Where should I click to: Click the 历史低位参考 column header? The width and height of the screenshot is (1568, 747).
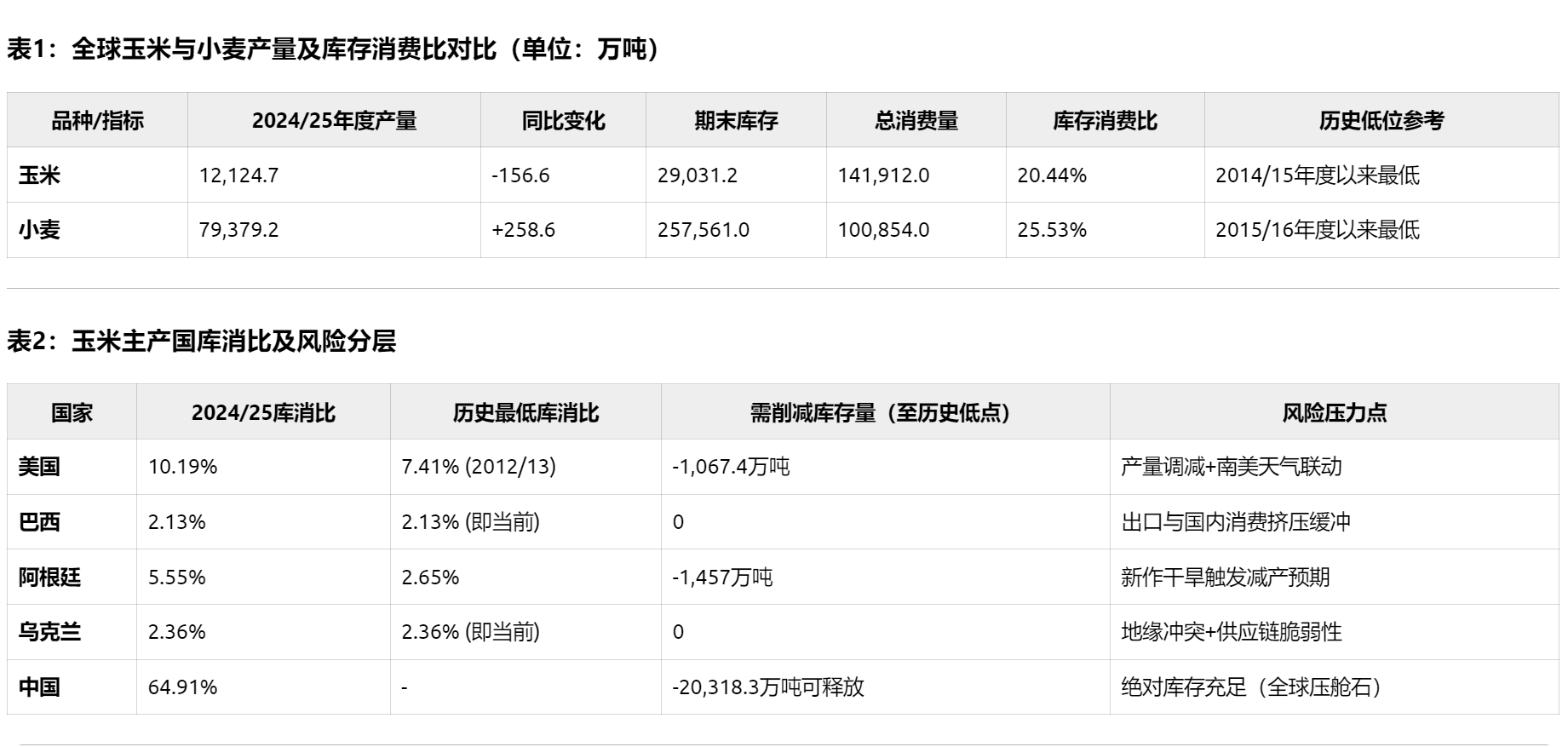[x=1381, y=121]
